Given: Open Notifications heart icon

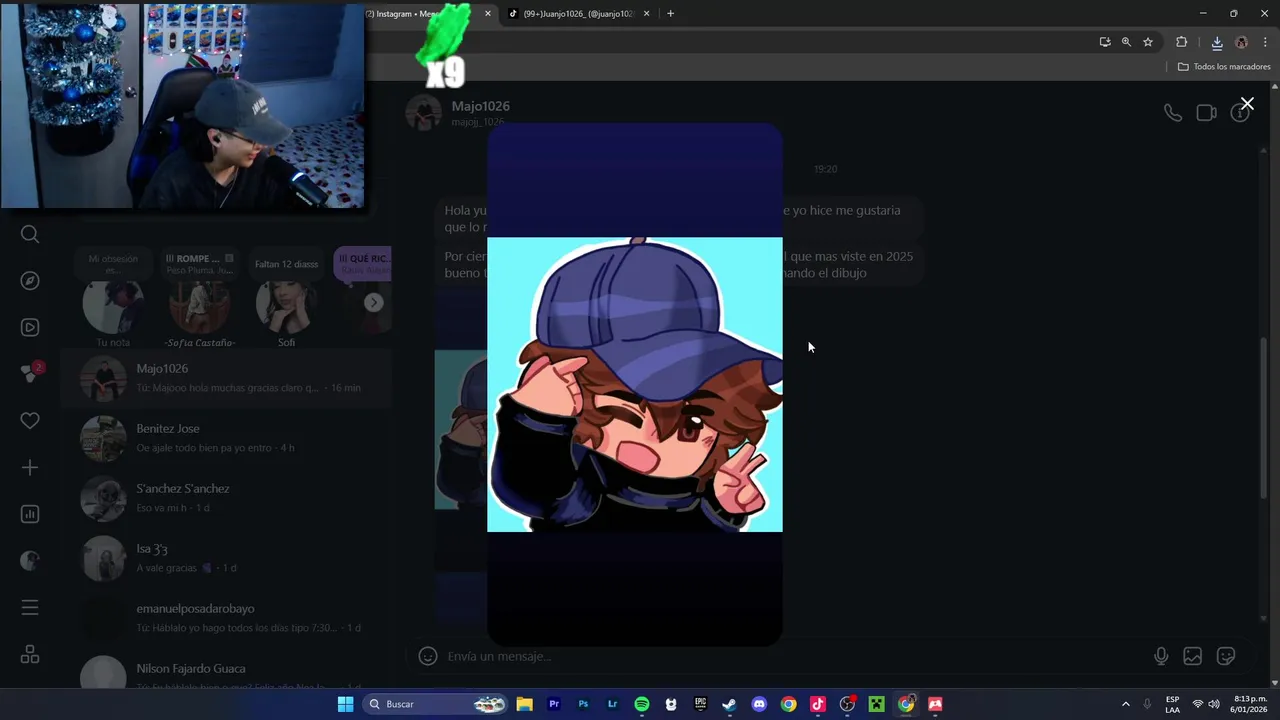Looking at the screenshot, I should (30, 421).
